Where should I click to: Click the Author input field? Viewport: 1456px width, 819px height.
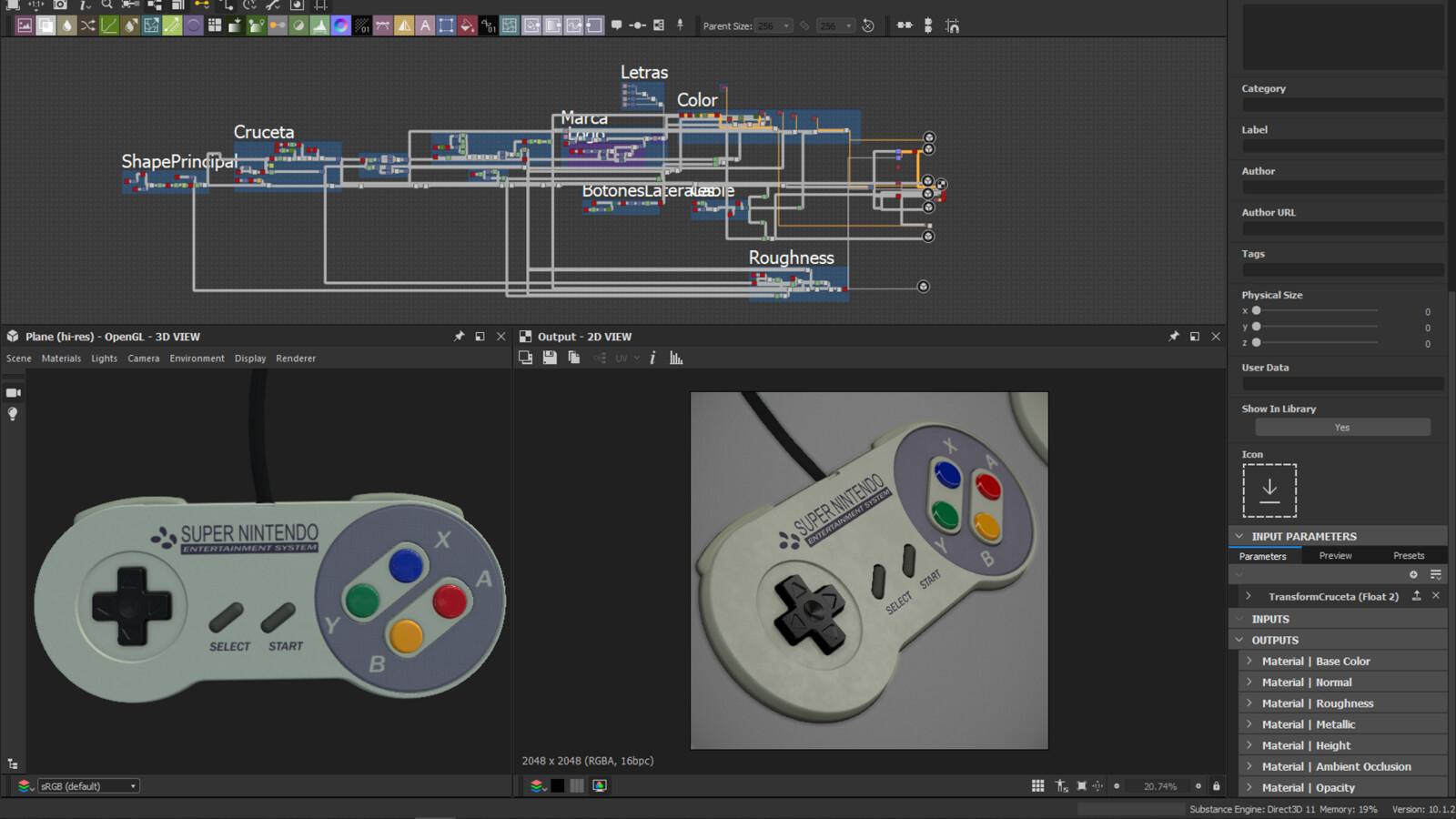click(x=1343, y=187)
